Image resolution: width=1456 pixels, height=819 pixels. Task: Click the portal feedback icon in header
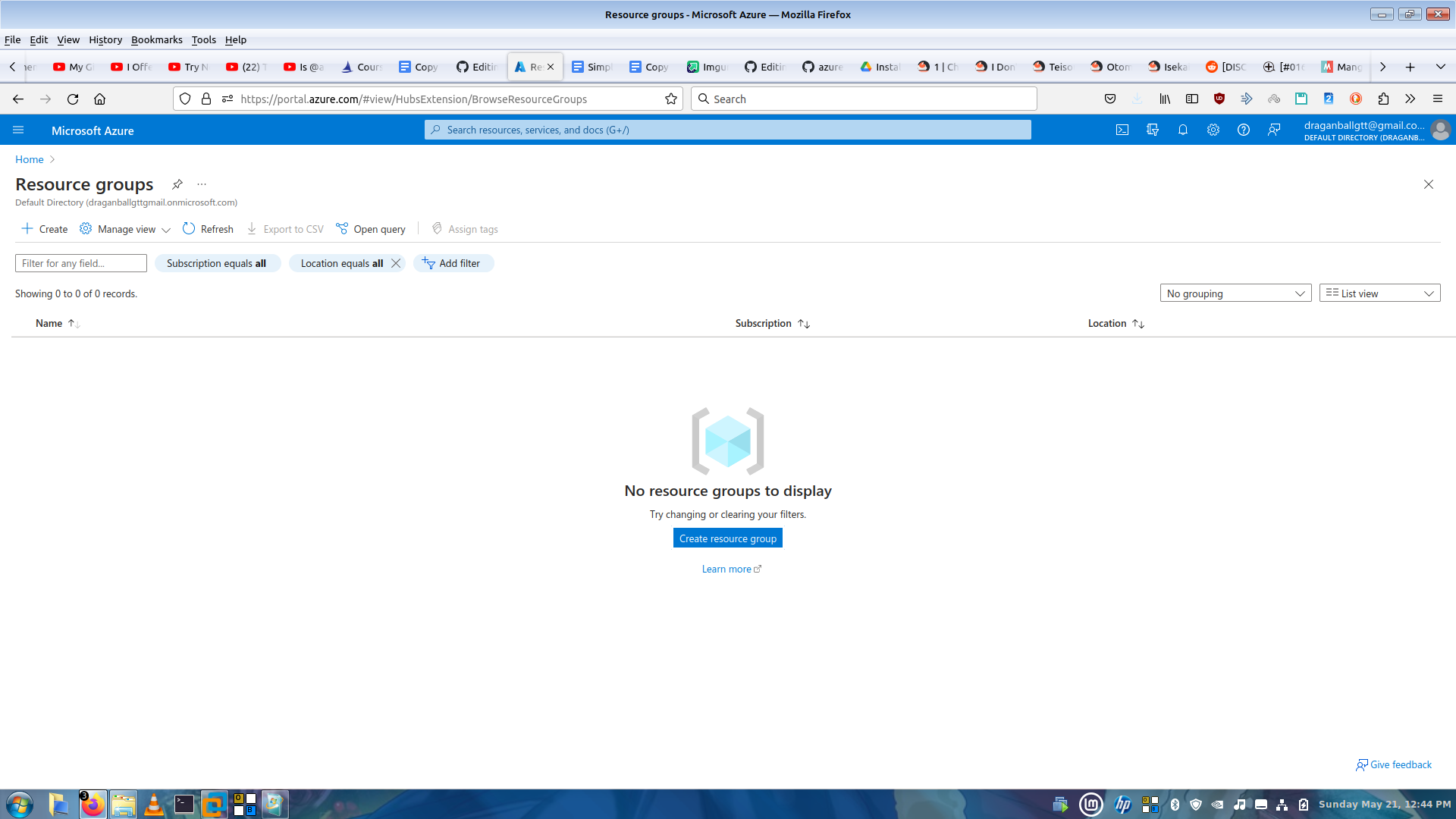[x=1274, y=130]
